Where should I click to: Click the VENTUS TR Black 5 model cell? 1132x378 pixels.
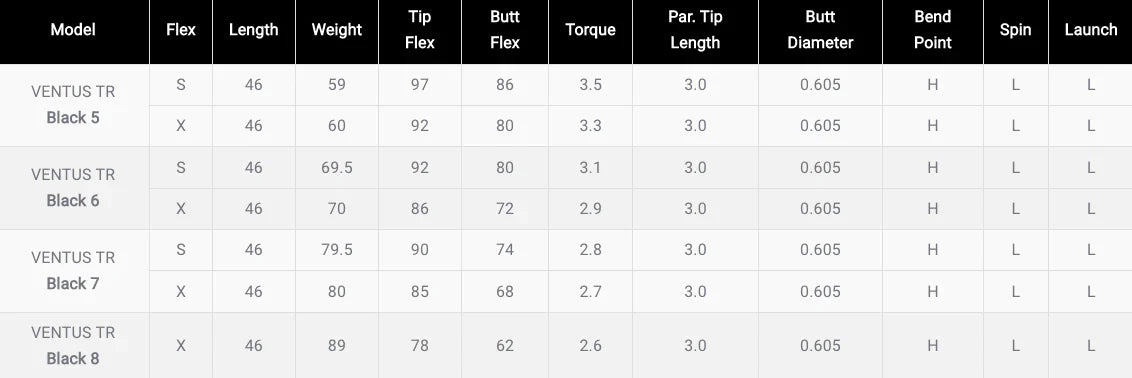pos(73,105)
